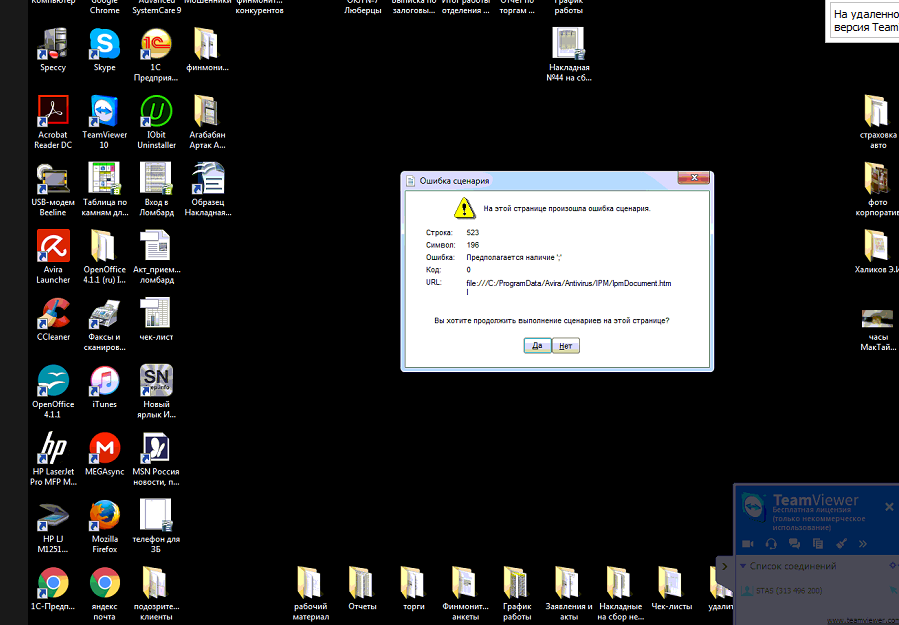Select Новый ярлык И... SN icon
The height and width of the screenshot is (625, 899).
point(156,392)
